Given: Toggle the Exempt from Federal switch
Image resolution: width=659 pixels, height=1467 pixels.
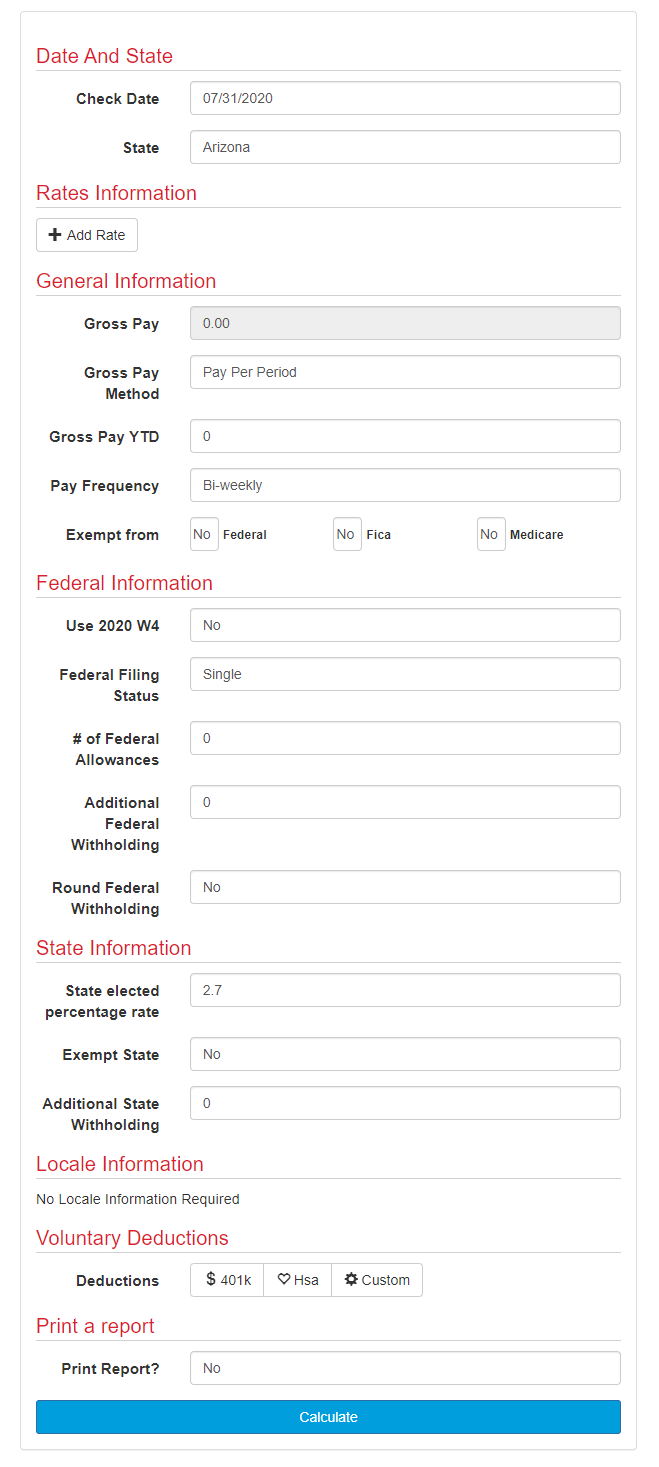Looking at the screenshot, I should (x=204, y=535).
